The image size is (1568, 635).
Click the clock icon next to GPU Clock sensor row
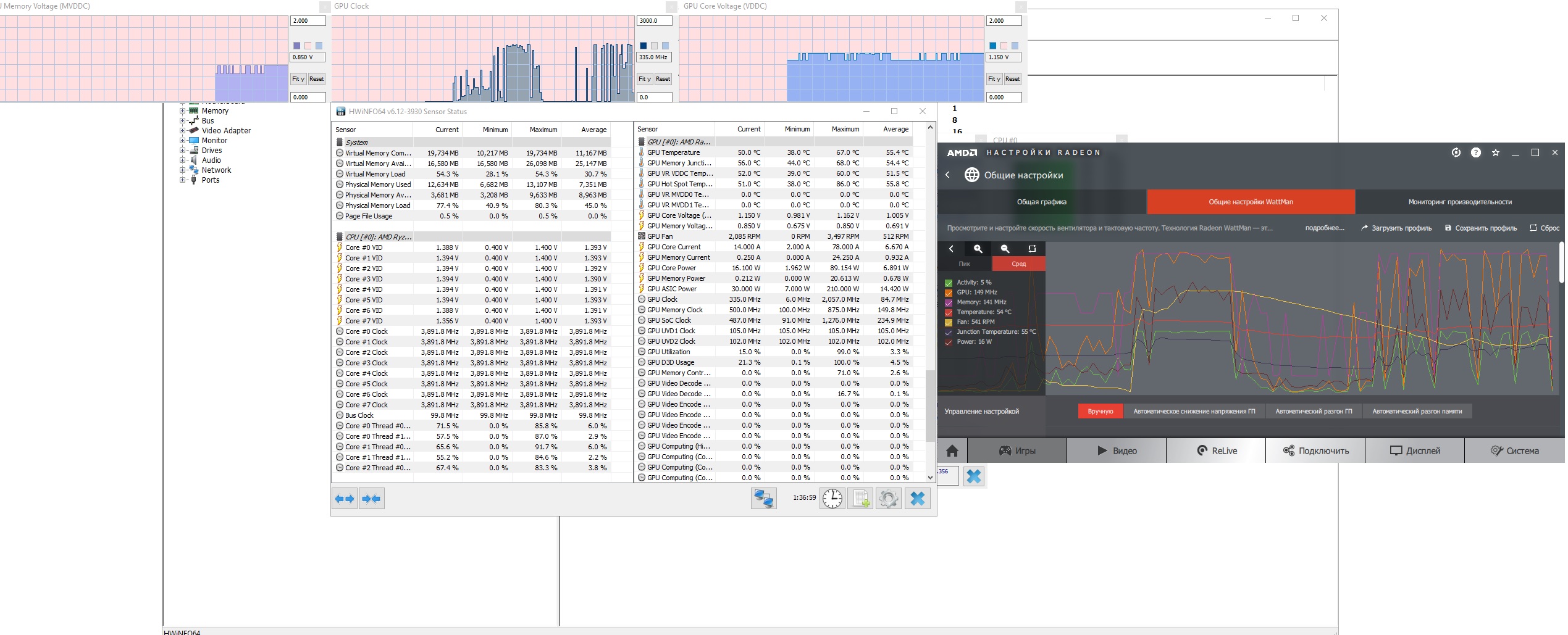[642, 299]
